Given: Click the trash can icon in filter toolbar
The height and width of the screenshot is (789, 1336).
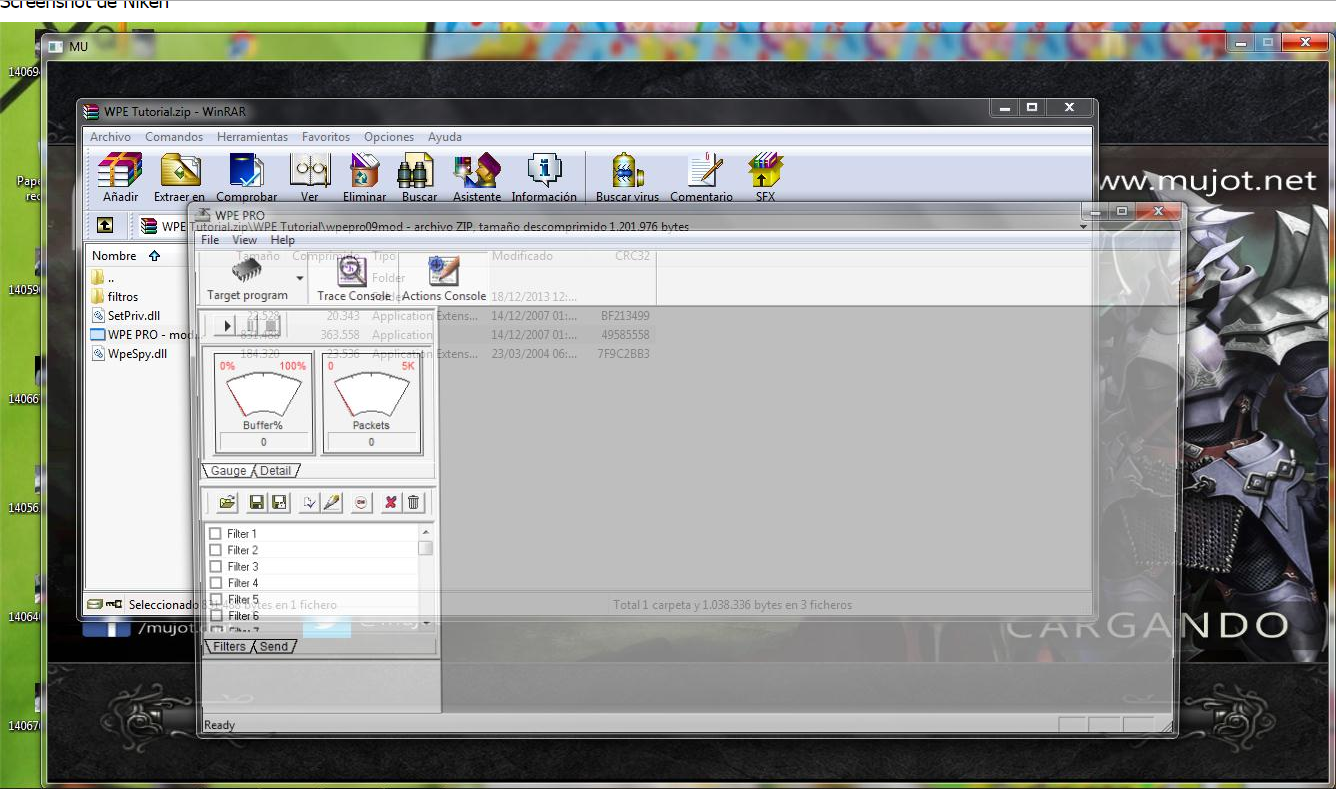Looking at the screenshot, I should (x=414, y=502).
